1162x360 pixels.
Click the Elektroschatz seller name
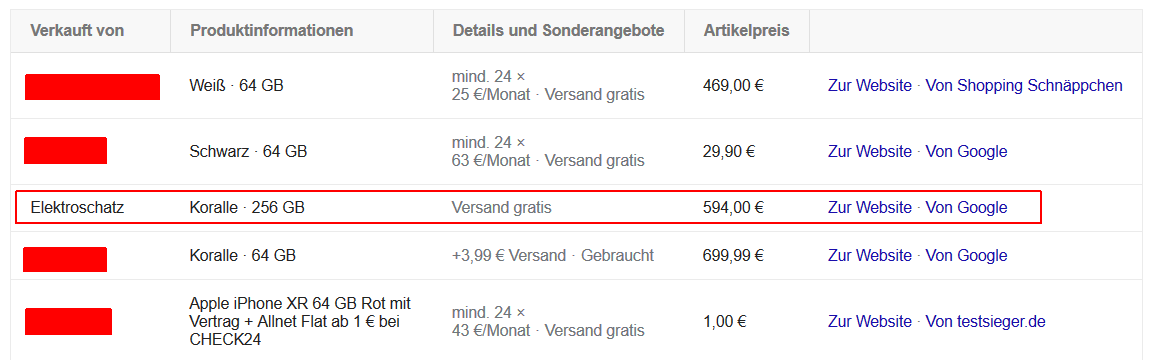click(77, 207)
